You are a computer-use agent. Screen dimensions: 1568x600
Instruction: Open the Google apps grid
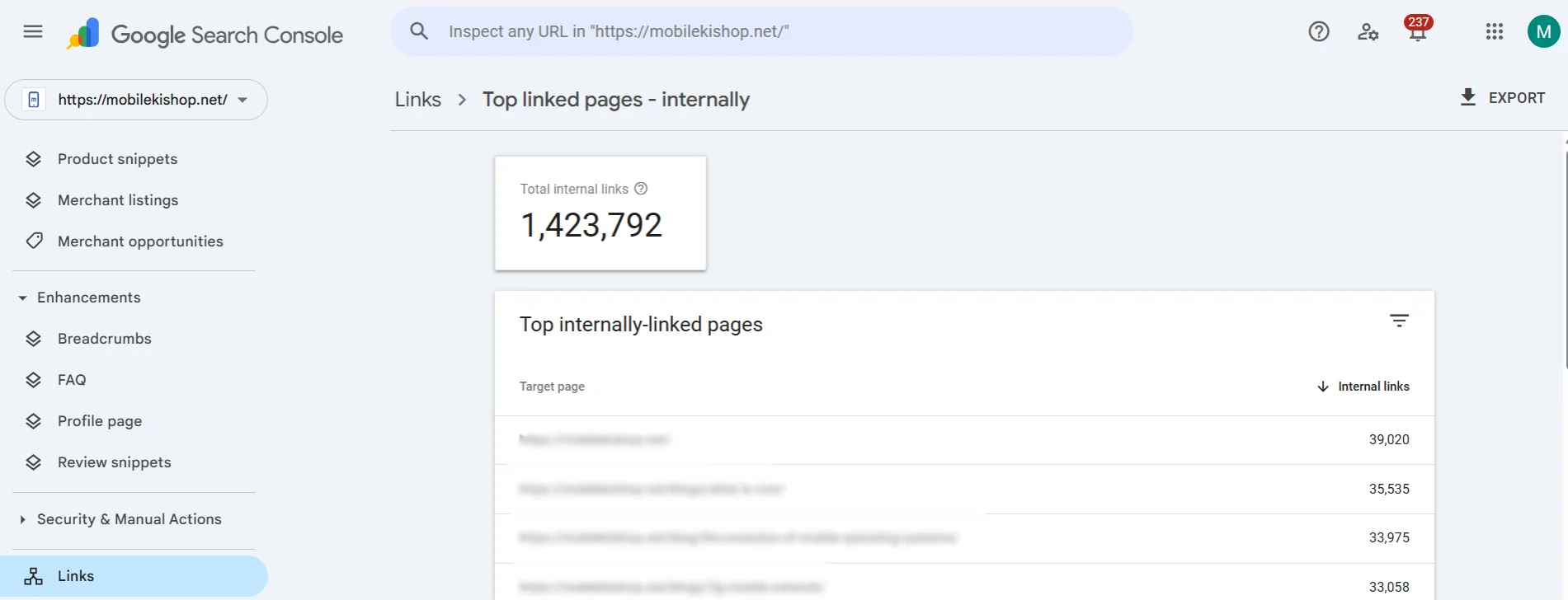click(x=1493, y=31)
